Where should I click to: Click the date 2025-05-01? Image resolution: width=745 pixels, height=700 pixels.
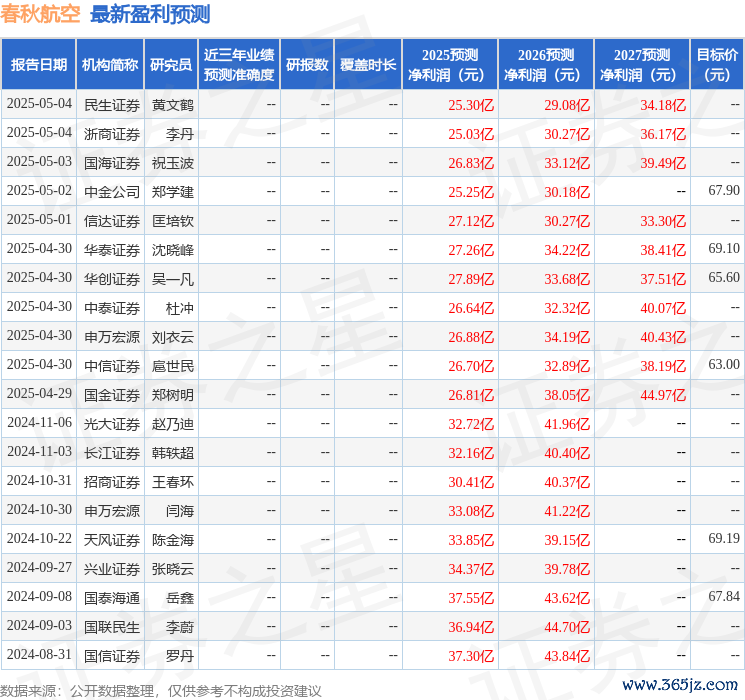click(x=39, y=220)
